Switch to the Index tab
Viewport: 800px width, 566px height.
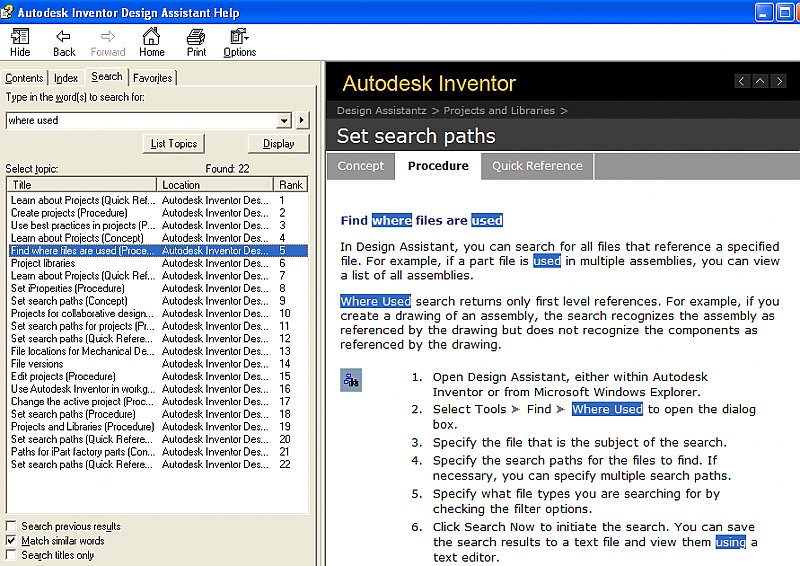coord(66,78)
